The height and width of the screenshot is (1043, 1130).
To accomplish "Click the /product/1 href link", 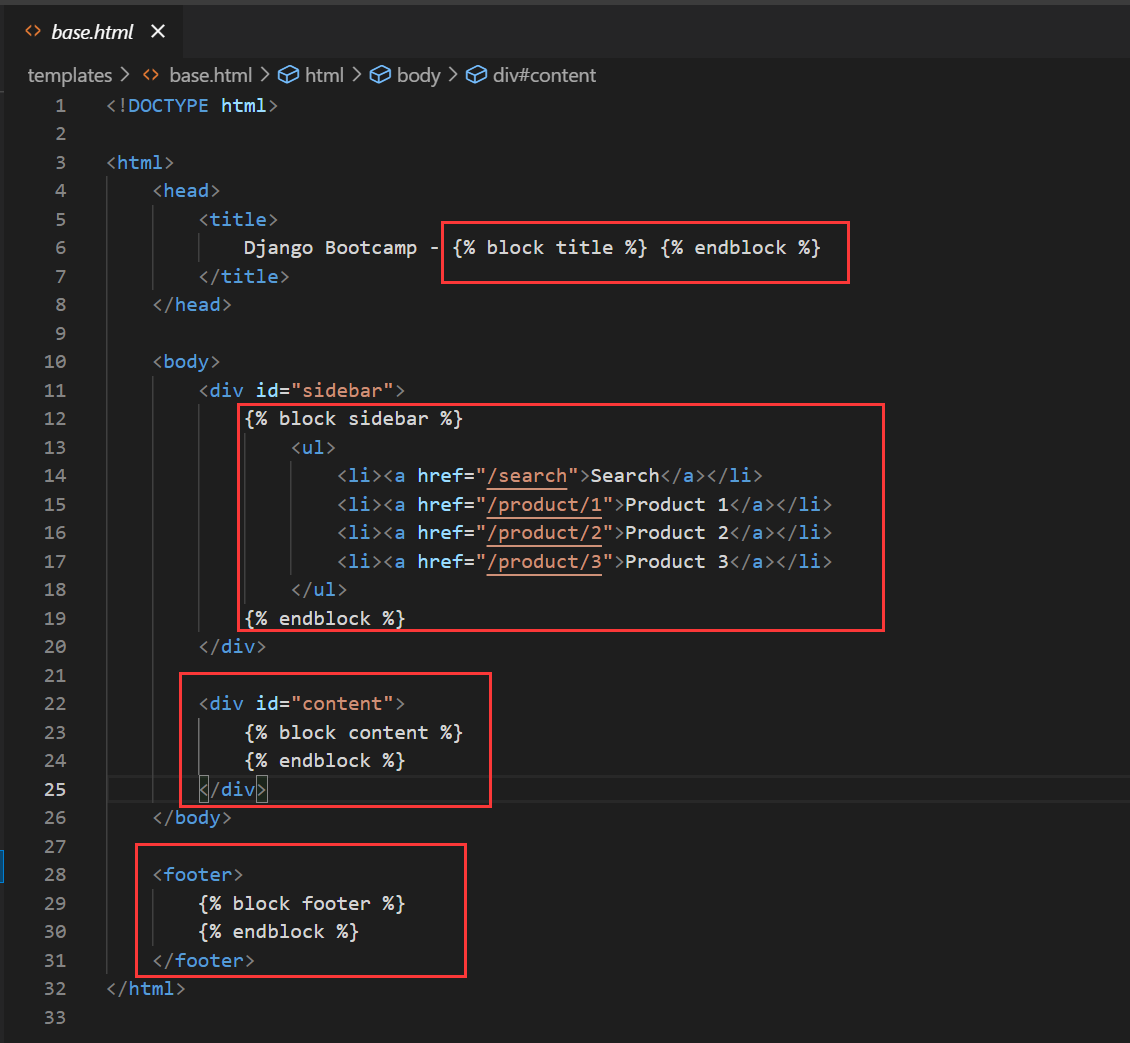I will click(x=545, y=504).
